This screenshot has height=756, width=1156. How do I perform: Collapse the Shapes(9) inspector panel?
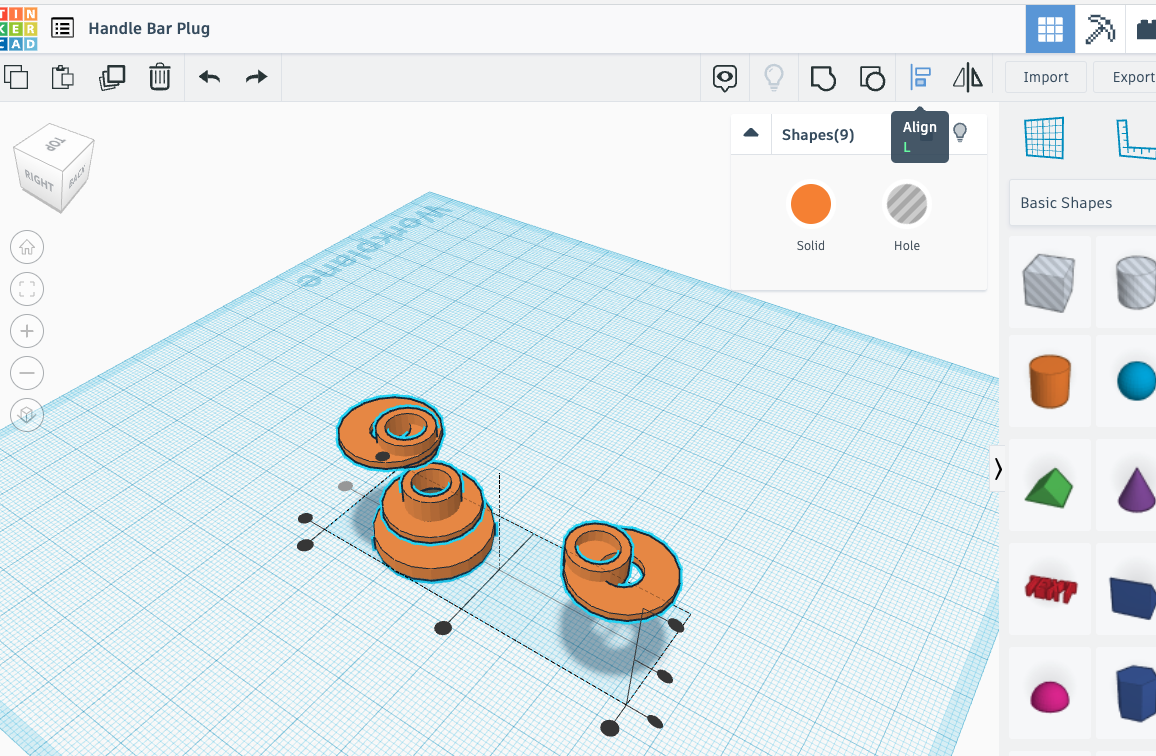(x=751, y=133)
